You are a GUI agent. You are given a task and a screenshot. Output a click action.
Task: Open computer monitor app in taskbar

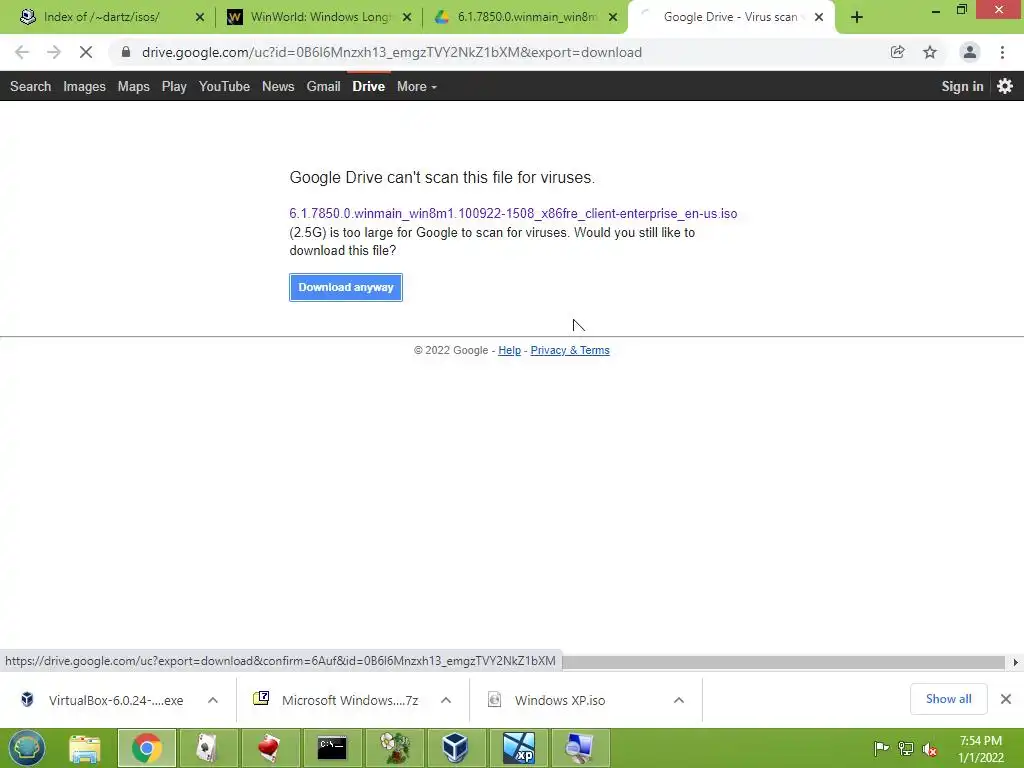tap(580, 748)
